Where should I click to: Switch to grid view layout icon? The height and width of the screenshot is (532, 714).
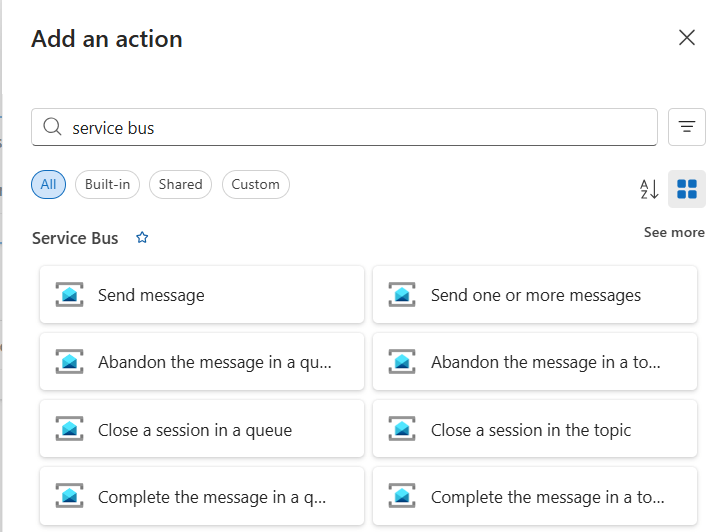687,189
